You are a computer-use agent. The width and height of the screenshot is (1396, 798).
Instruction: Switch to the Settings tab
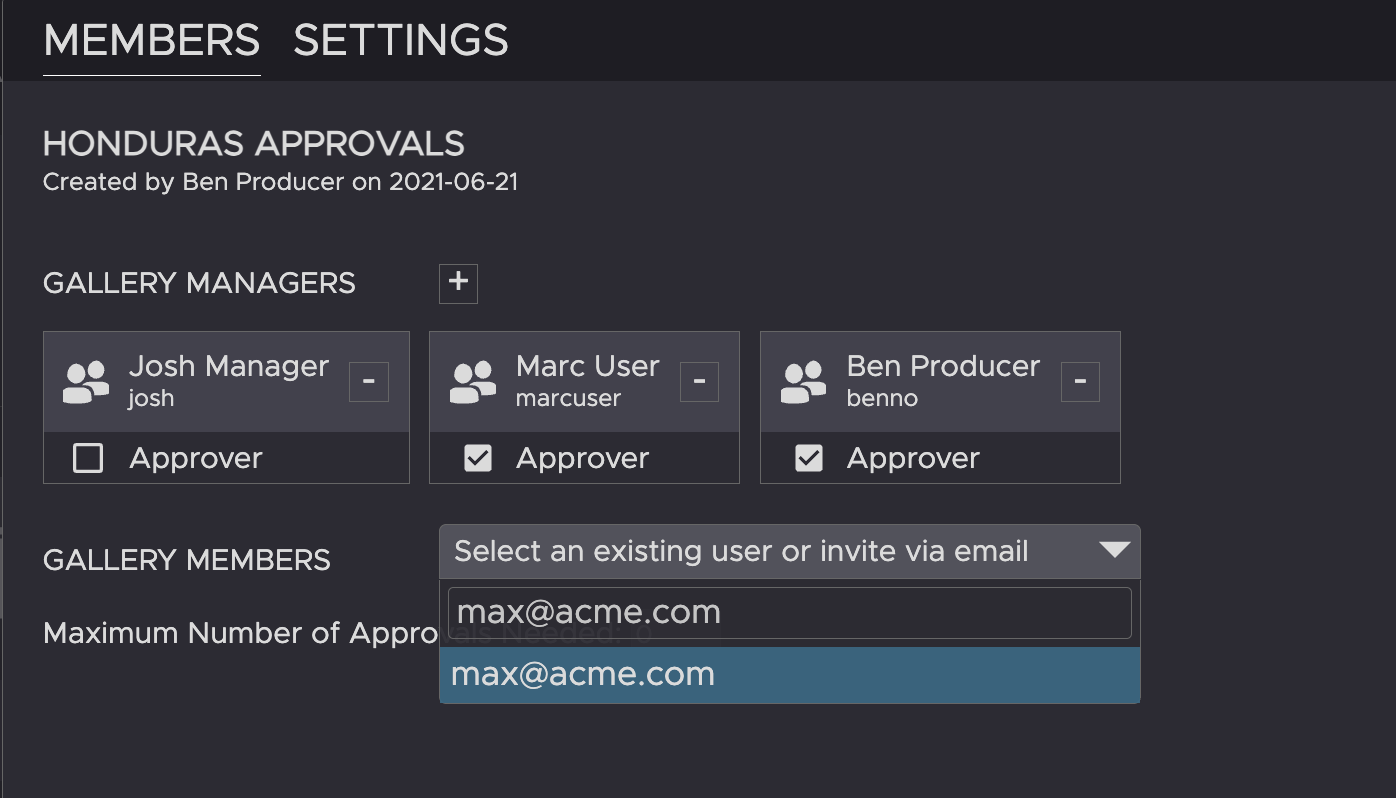401,41
